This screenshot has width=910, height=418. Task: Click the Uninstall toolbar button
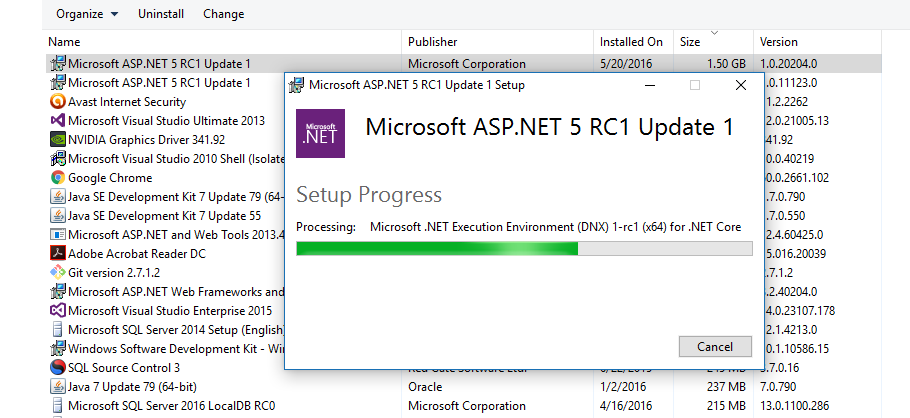pyautogui.click(x=160, y=14)
